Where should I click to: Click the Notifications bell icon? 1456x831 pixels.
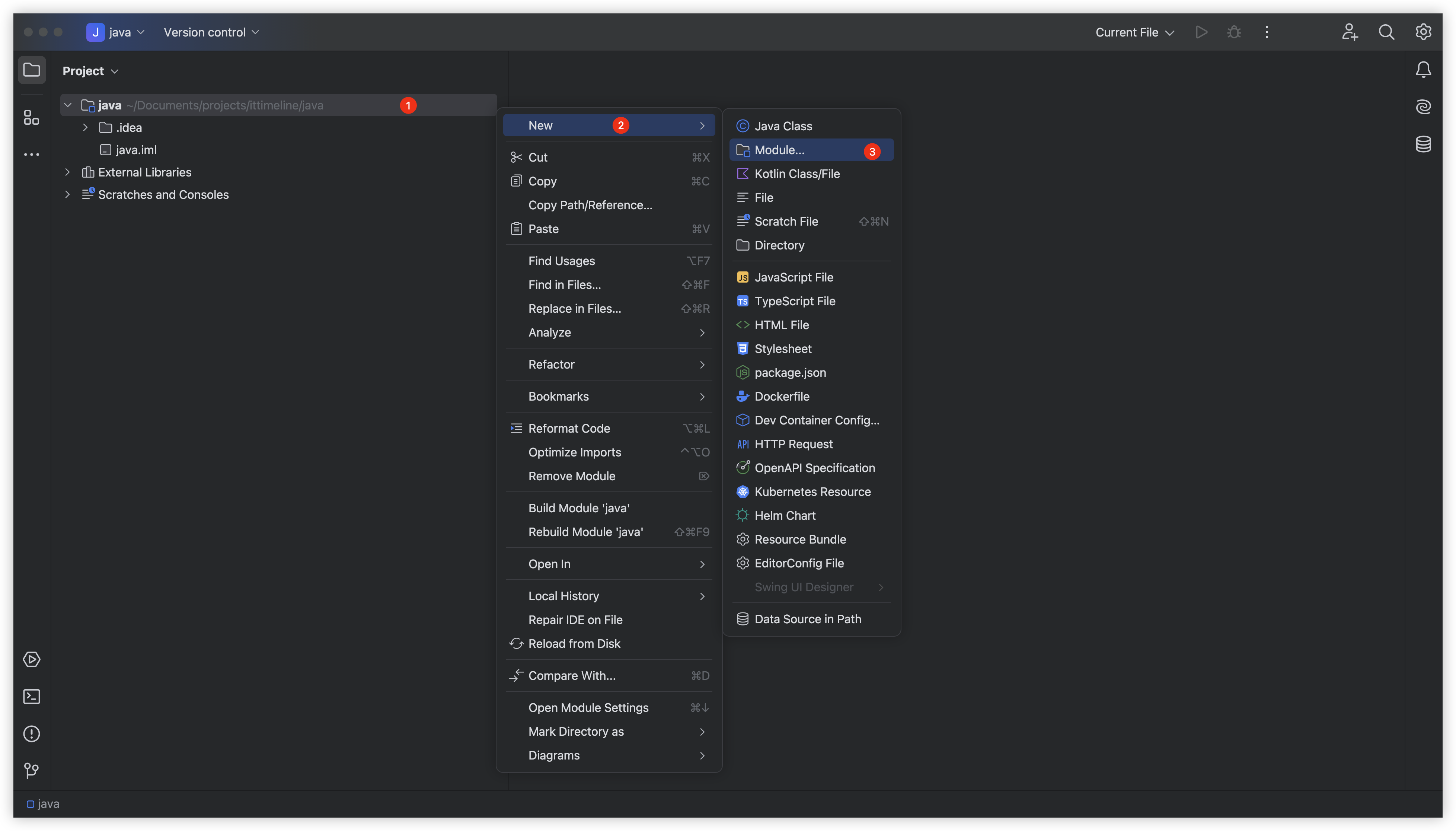pyautogui.click(x=1423, y=70)
